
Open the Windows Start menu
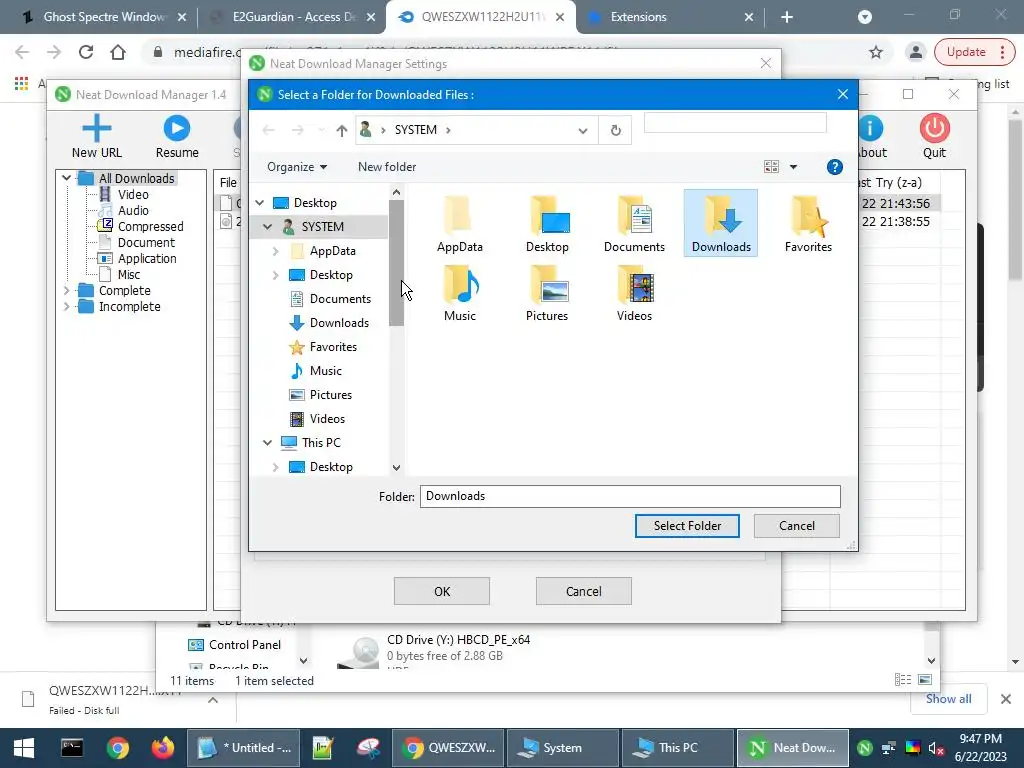pyautogui.click(x=24, y=748)
